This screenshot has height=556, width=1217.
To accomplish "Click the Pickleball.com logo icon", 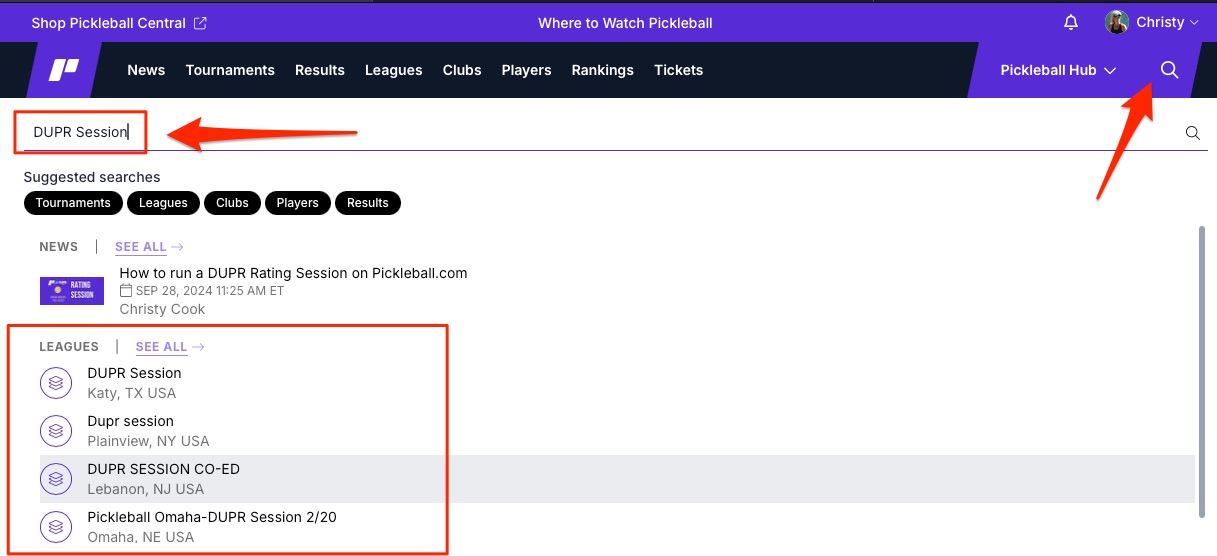I will 66,70.
